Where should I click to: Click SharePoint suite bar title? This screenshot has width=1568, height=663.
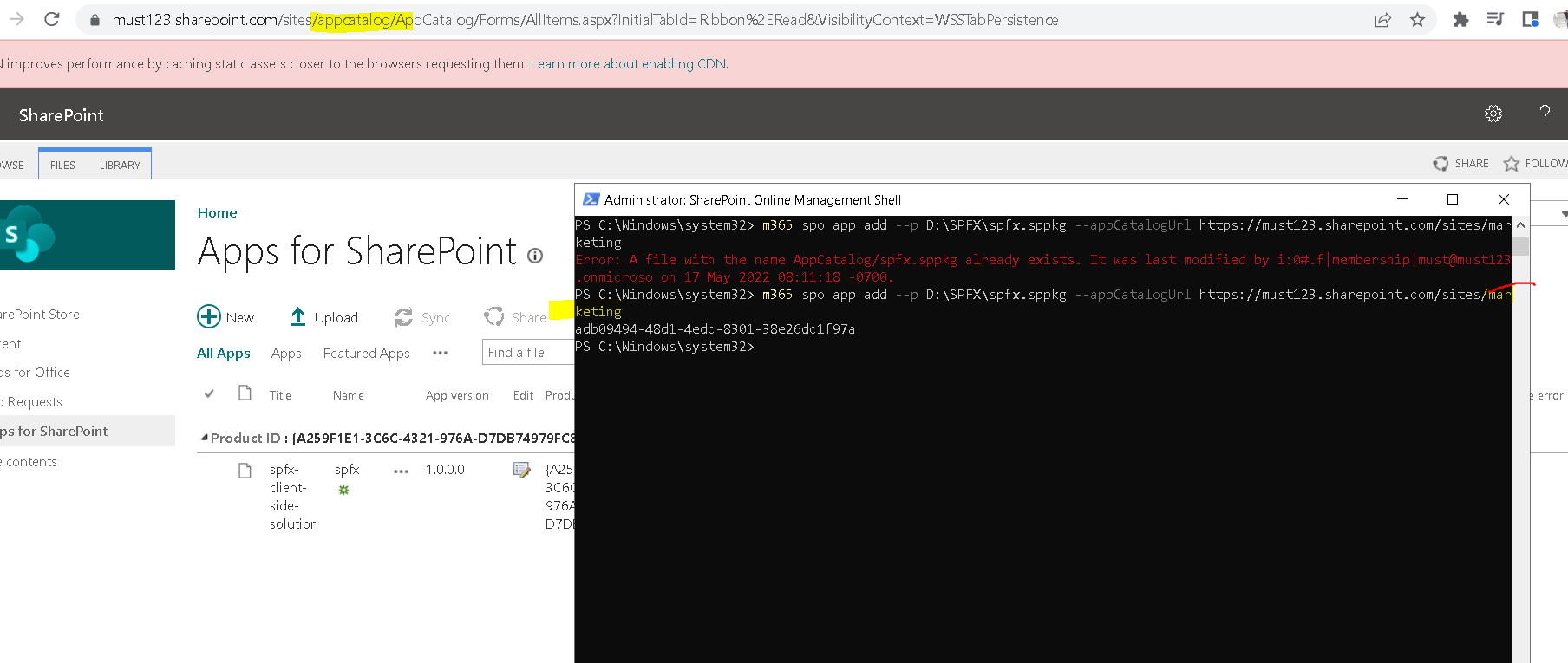pyautogui.click(x=61, y=115)
